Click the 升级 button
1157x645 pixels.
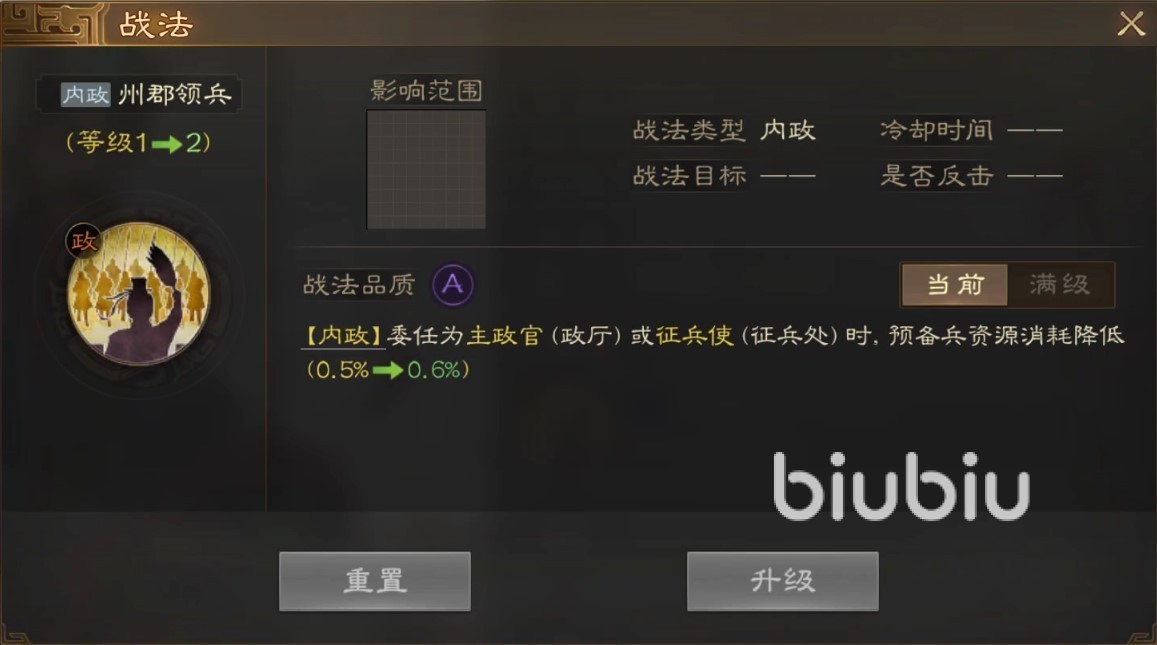pos(783,581)
